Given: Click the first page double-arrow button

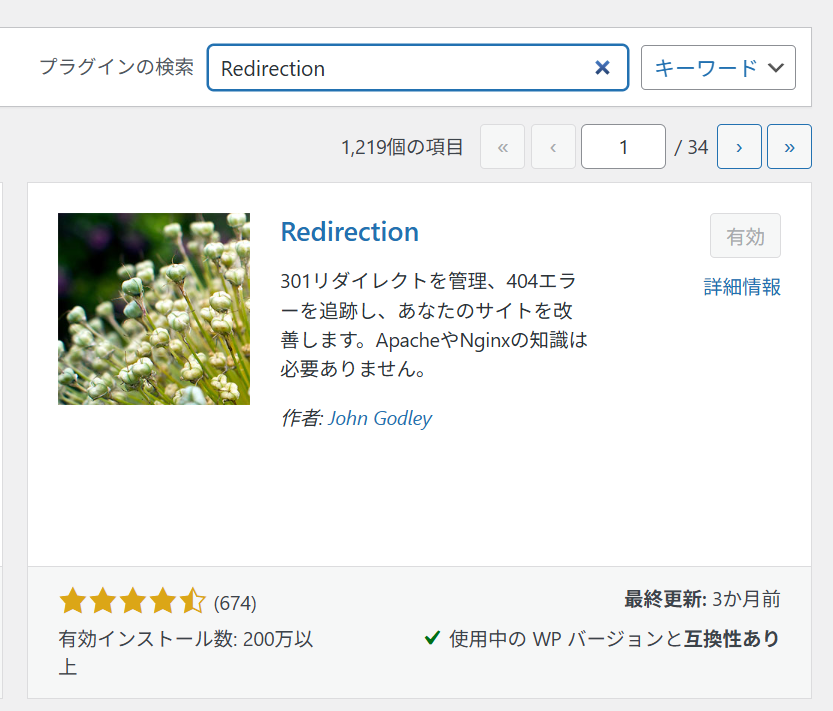Looking at the screenshot, I should click(x=503, y=147).
